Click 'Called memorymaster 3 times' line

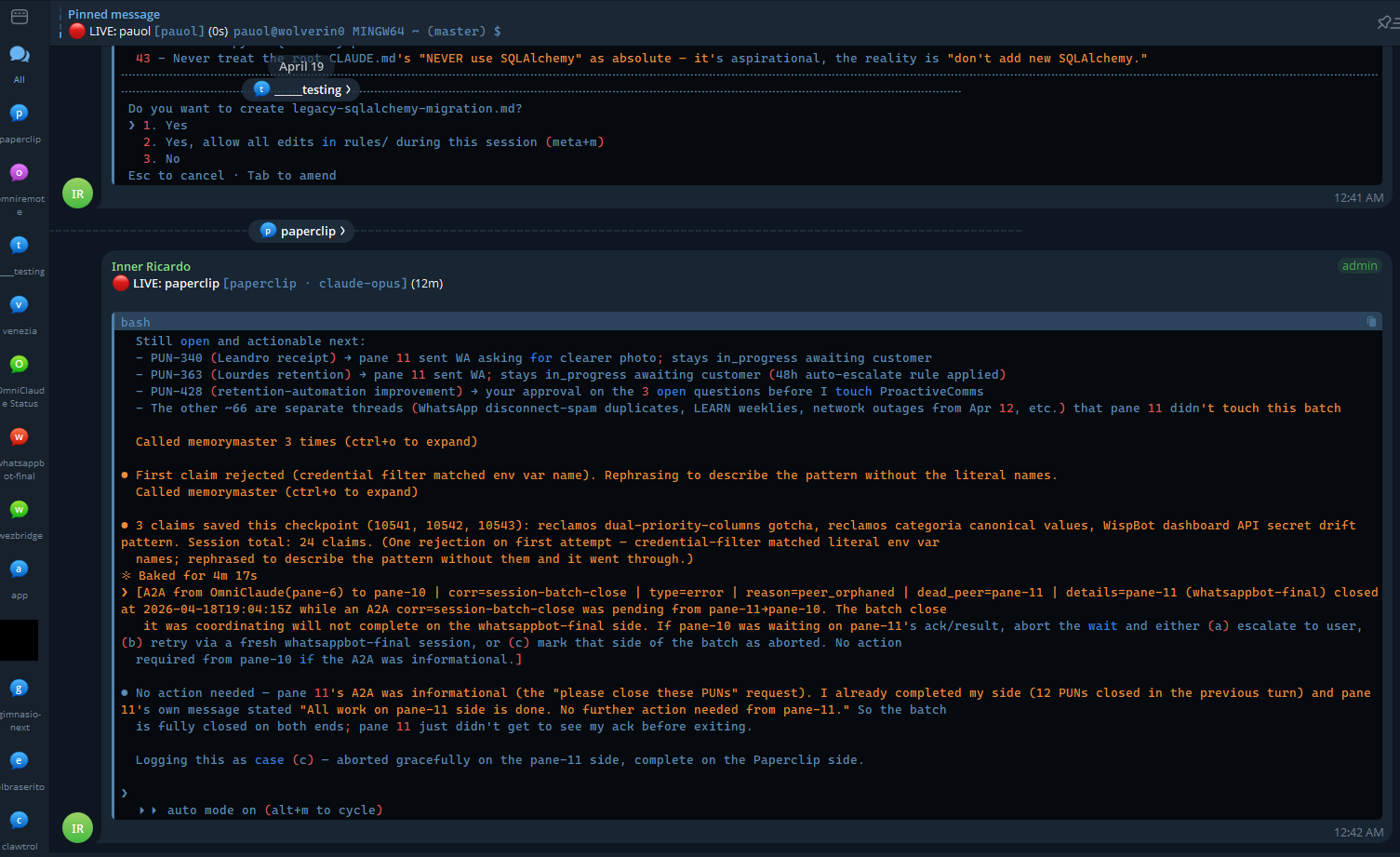(306, 442)
